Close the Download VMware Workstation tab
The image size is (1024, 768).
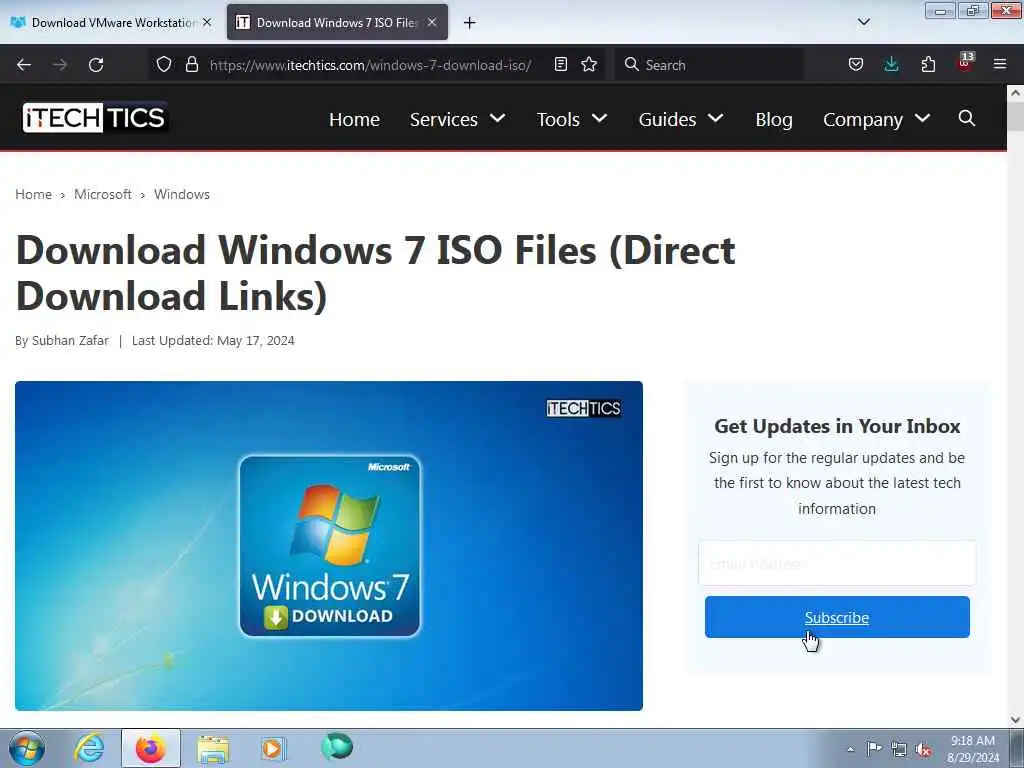coord(207,22)
